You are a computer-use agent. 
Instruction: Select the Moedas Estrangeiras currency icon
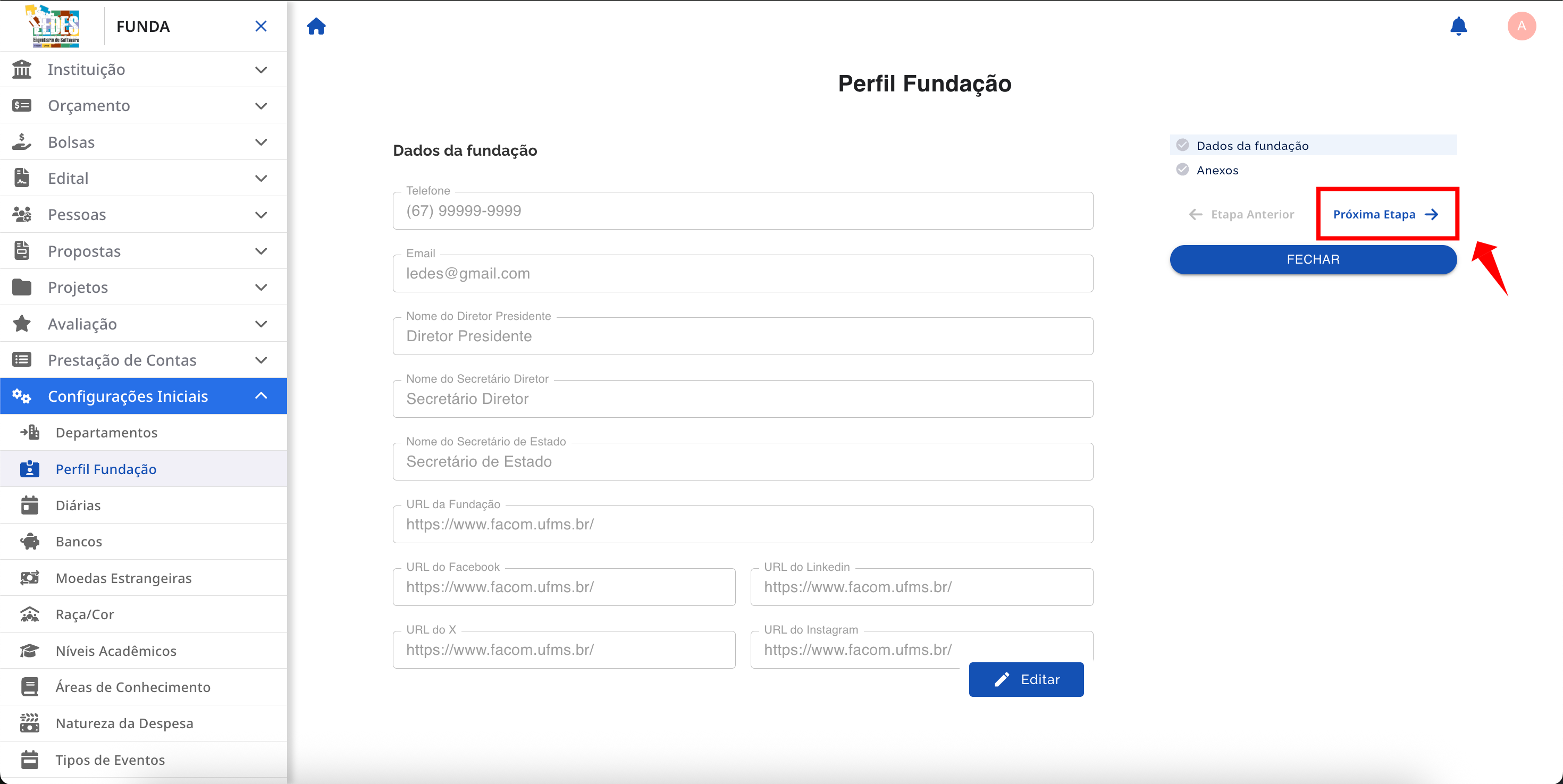tap(30, 578)
